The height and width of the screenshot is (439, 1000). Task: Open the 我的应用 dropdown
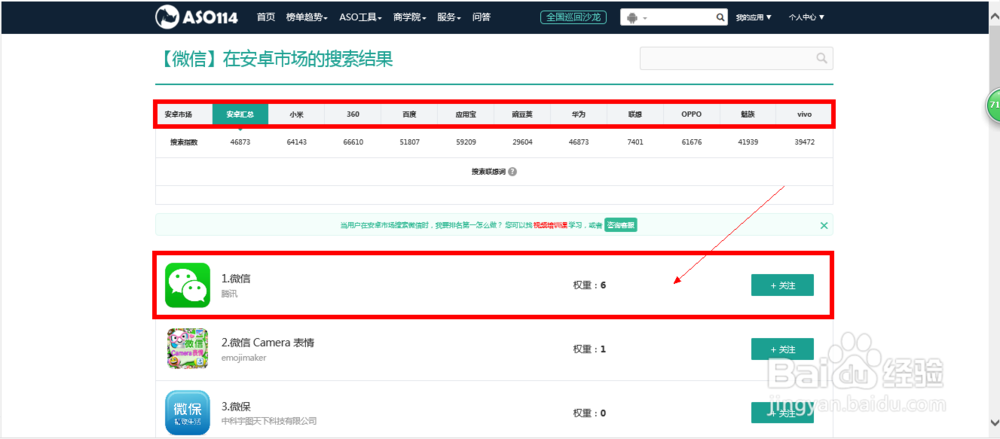click(753, 17)
